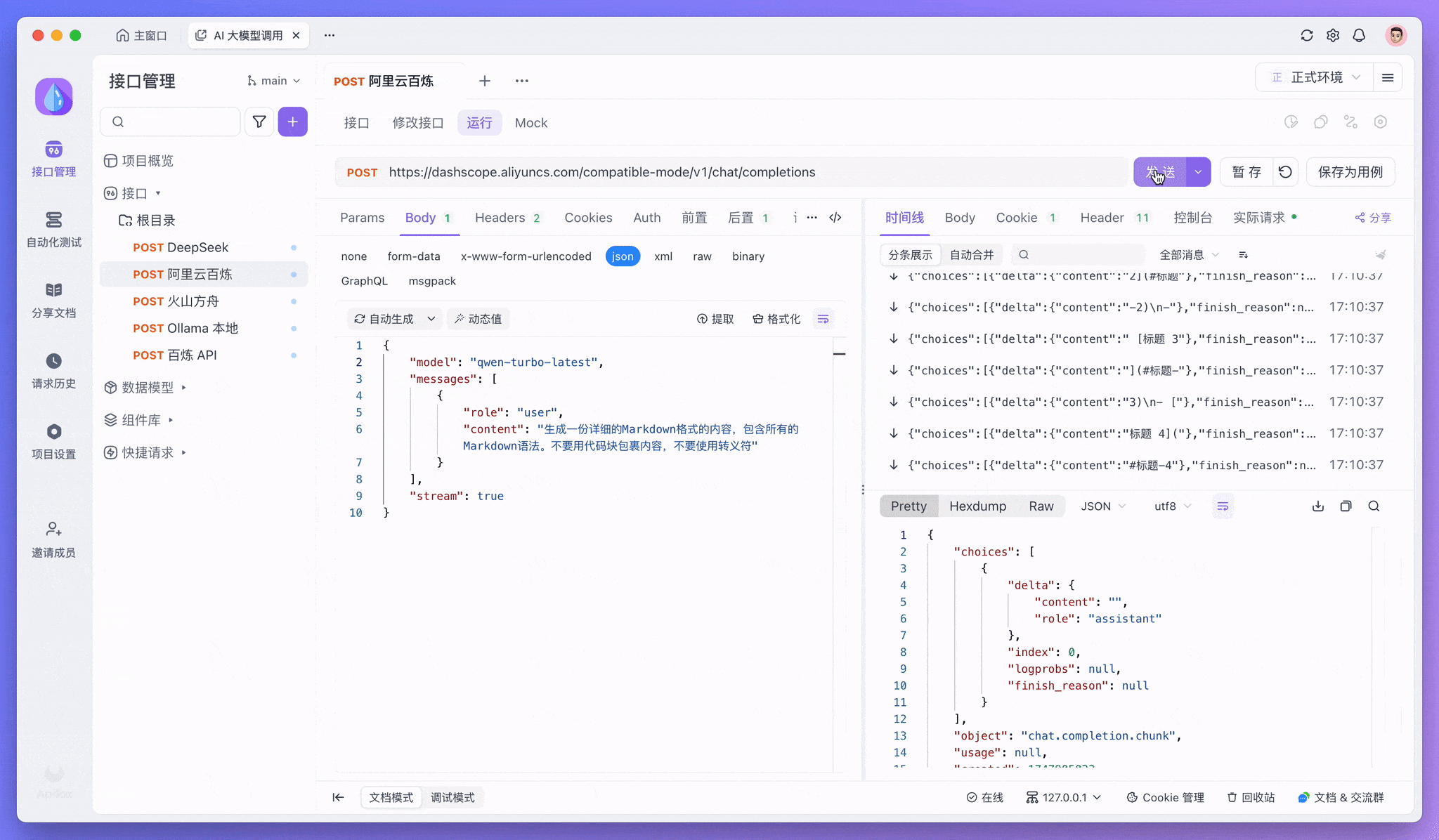Open code snippet view with </> icon
This screenshot has width=1439, height=840.
tap(835, 218)
